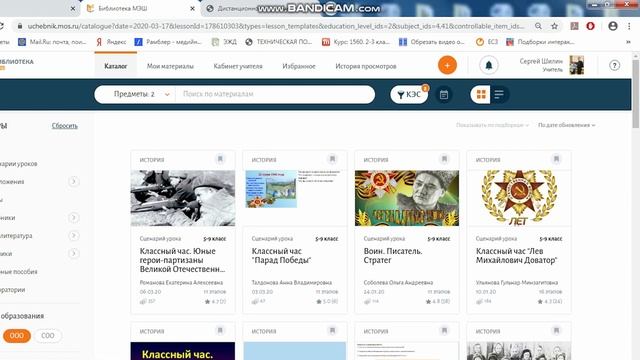The image size is (640, 360).
Task: Open the Мои материалы tab
Action: point(170,66)
